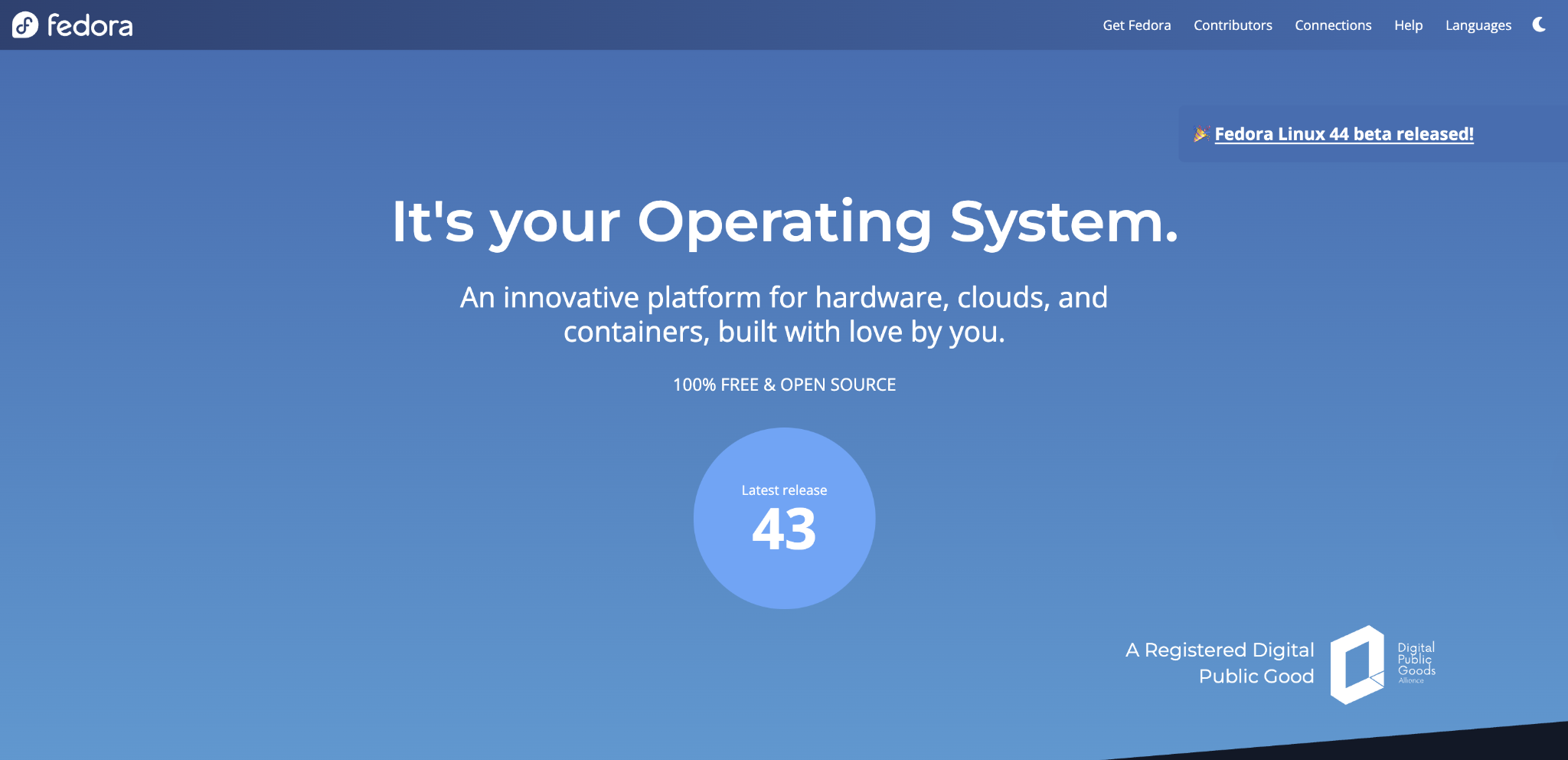This screenshot has height=760, width=1568.
Task: Select Connections in the navigation
Action: (x=1333, y=25)
